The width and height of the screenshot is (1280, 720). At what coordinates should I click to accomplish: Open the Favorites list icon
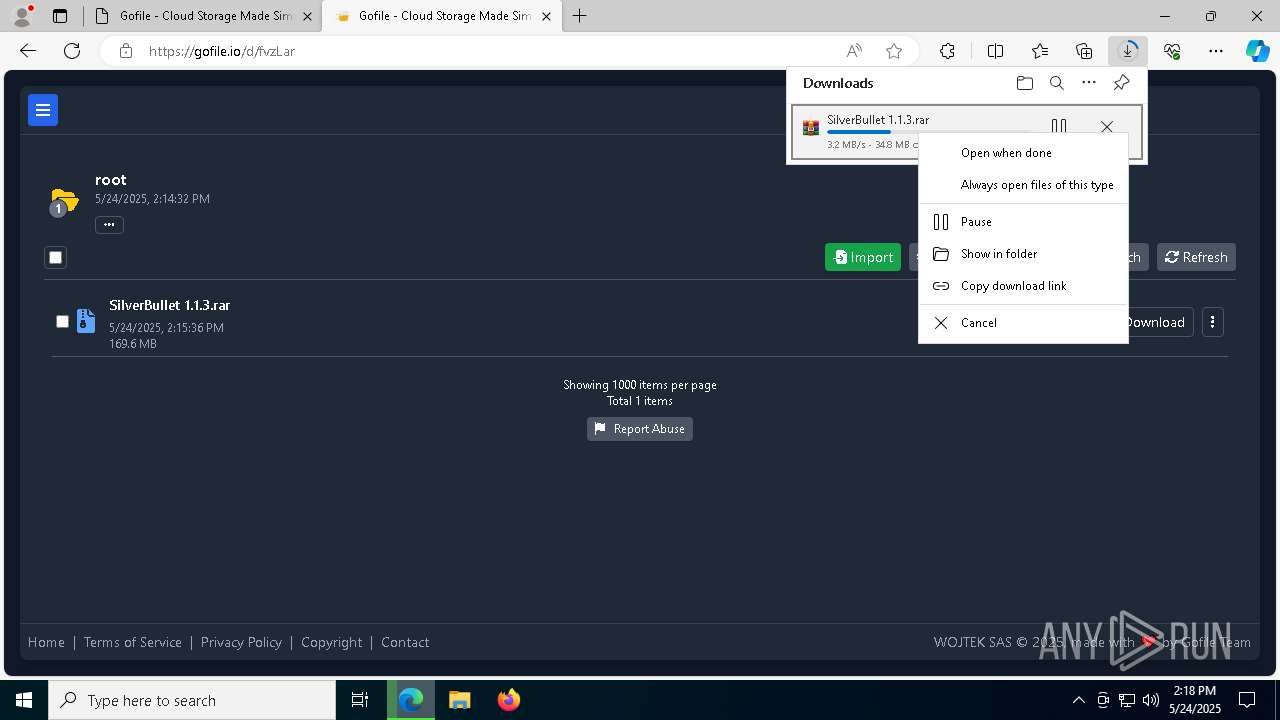point(1040,51)
